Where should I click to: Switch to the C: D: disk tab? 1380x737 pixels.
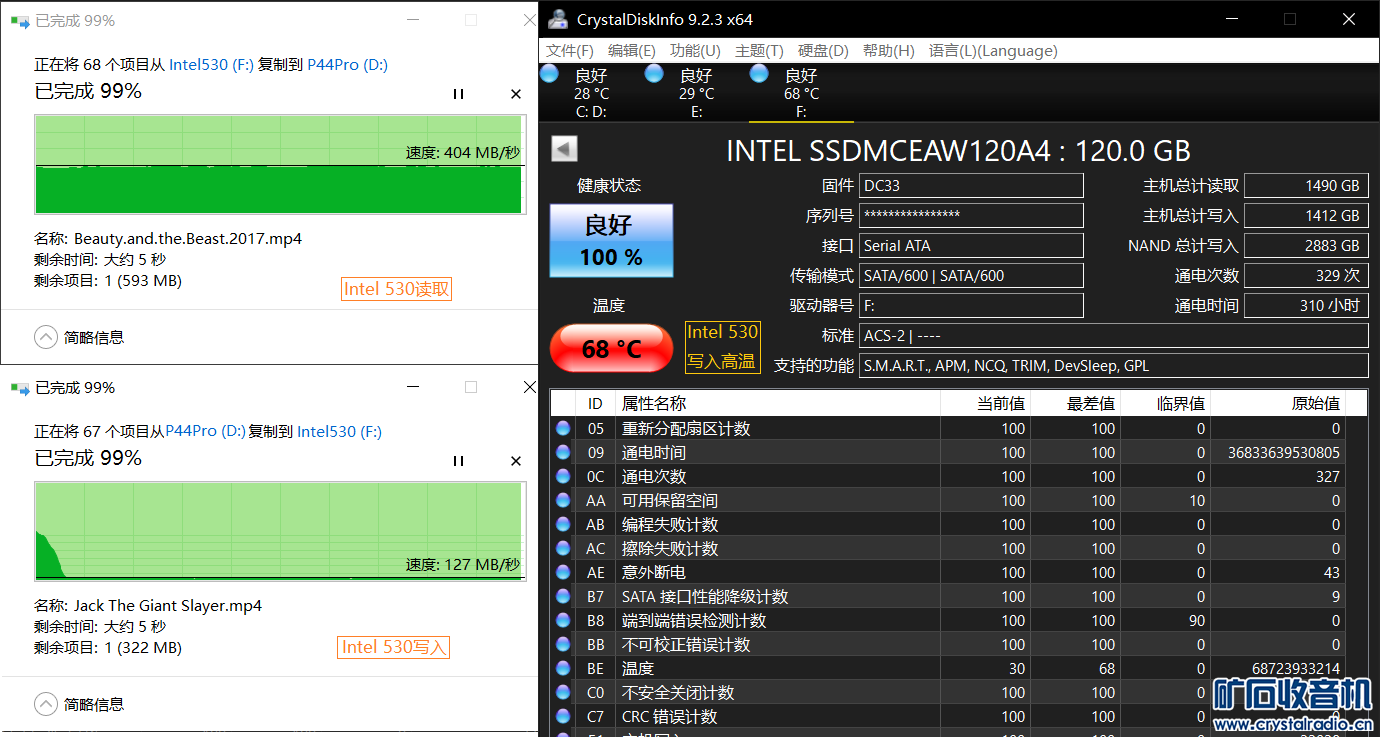point(591,93)
